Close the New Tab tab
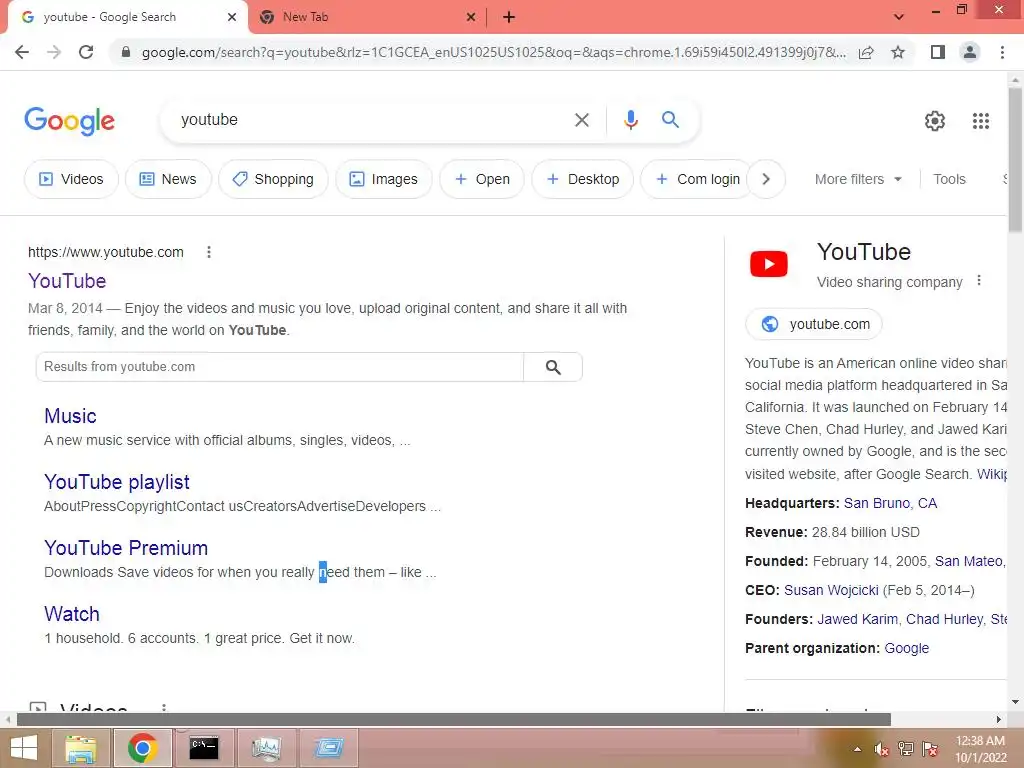The image size is (1024, 768). 471,17
